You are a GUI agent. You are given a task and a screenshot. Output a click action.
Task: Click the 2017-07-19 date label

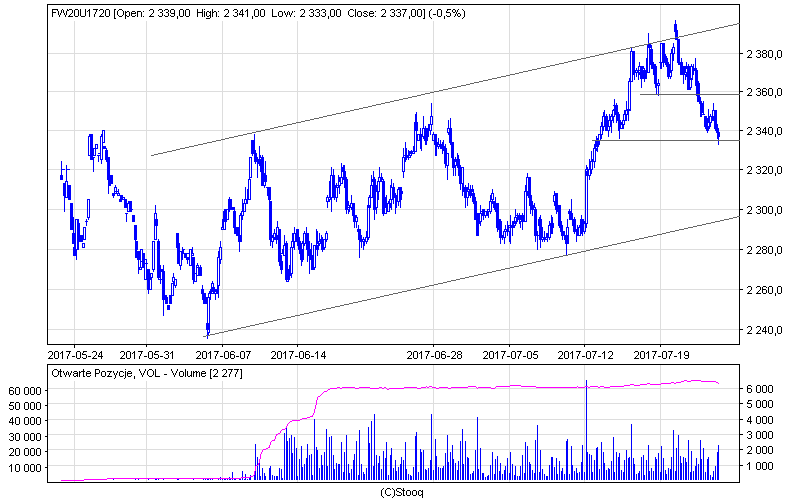click(x=661, y=355)
